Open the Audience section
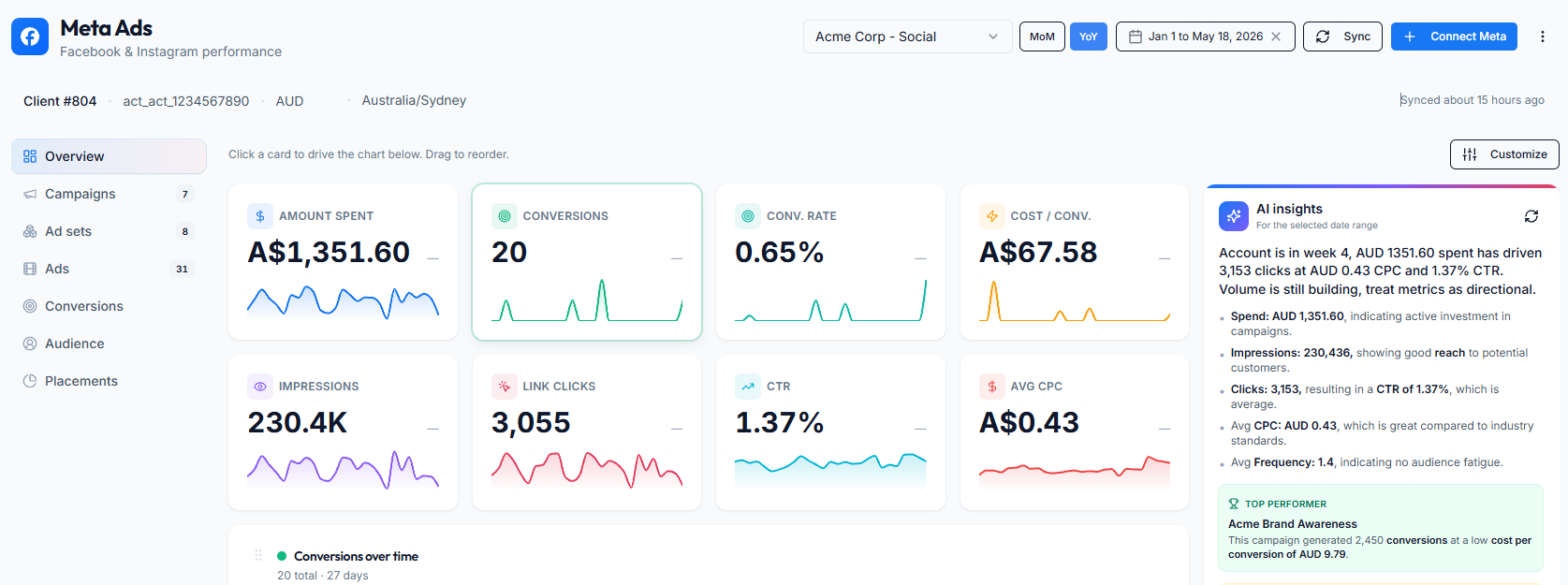The height and width of the screenshot is (585, 1568). pos(109,344)
